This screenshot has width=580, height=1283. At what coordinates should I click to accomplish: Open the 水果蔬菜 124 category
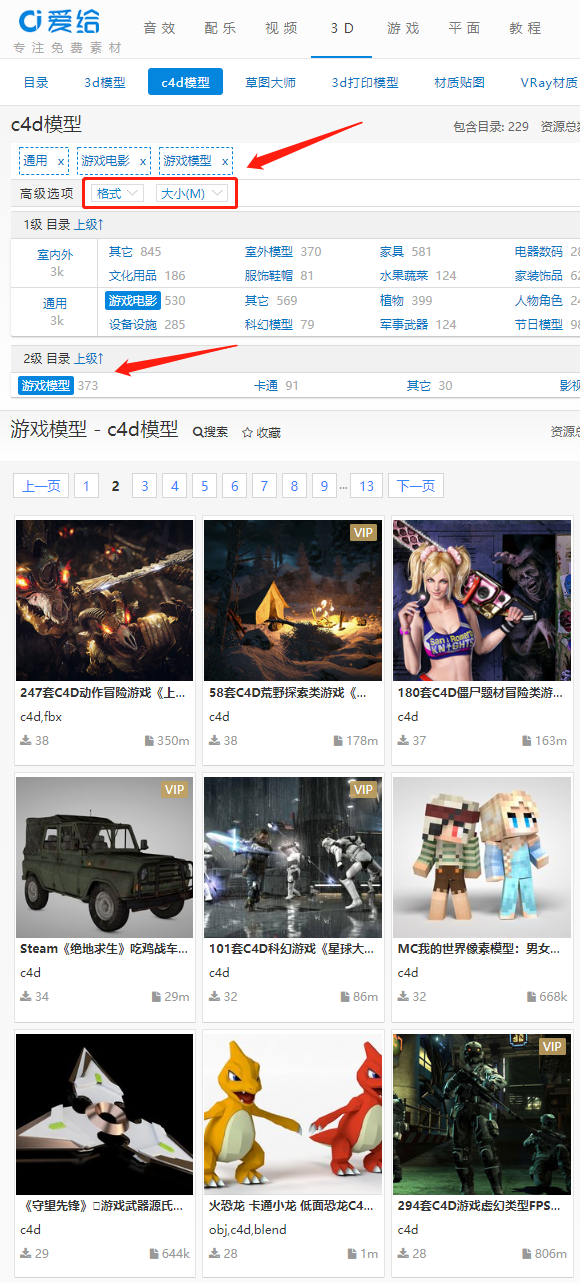click(418, 275)
